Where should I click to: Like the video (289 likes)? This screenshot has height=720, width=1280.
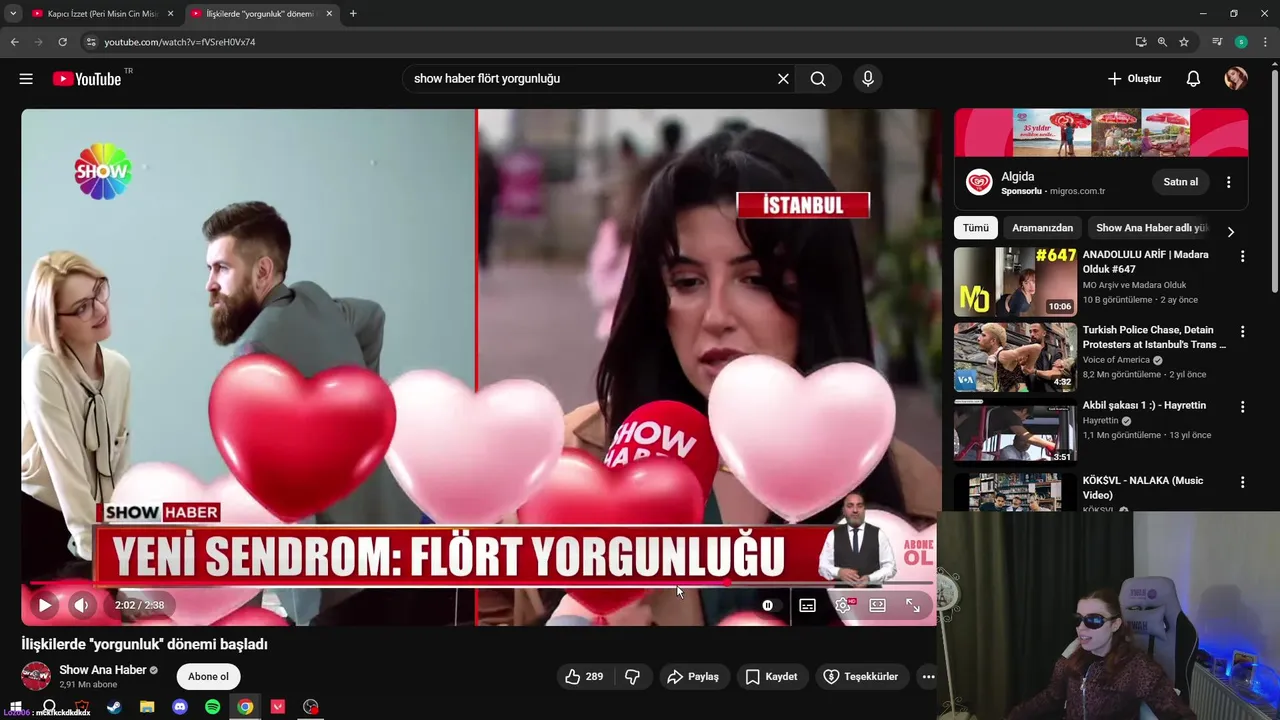pyautogui.click(x=584, y=677)
